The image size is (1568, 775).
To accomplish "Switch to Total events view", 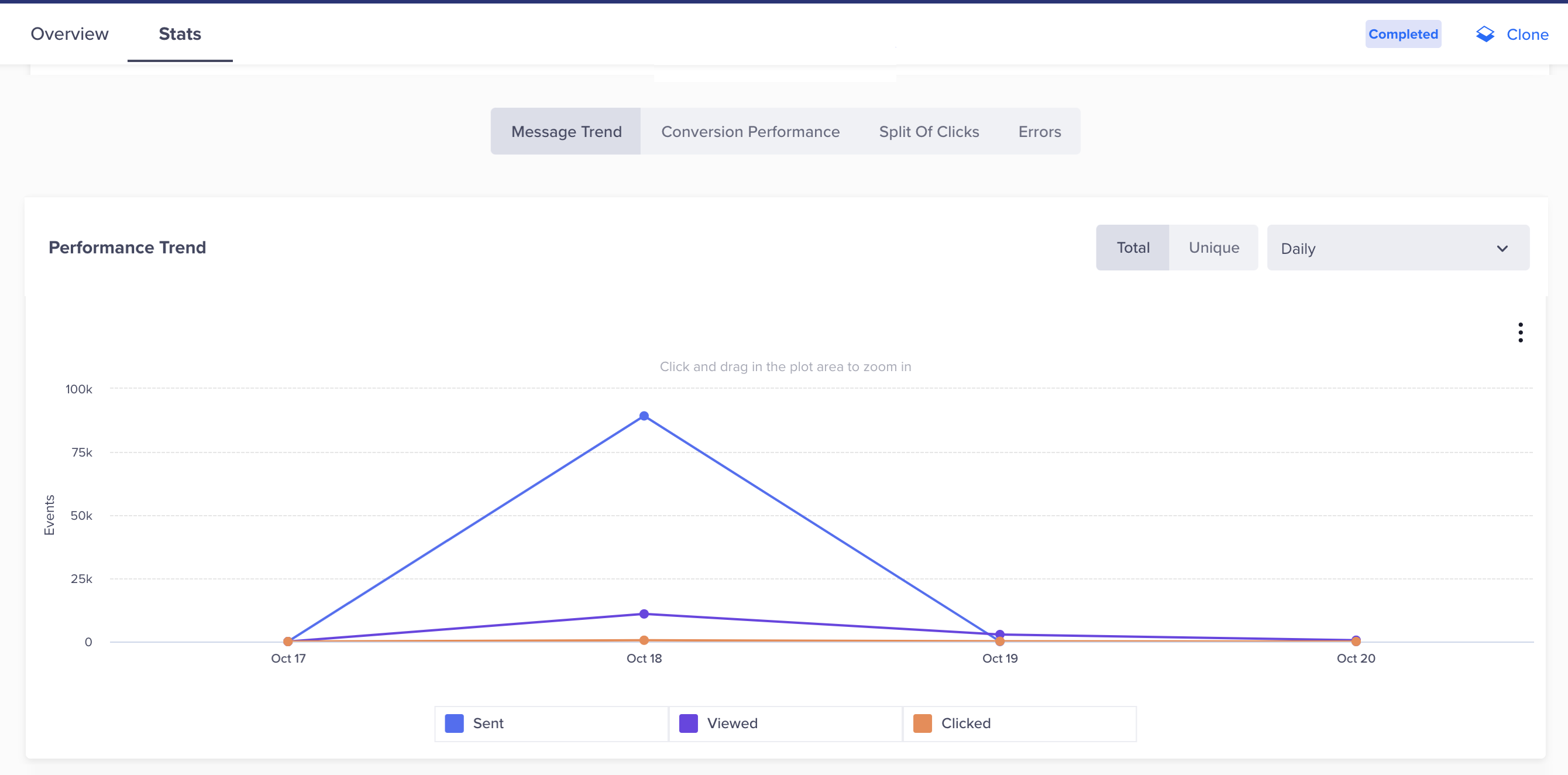I will click(x=1132, y=248).
